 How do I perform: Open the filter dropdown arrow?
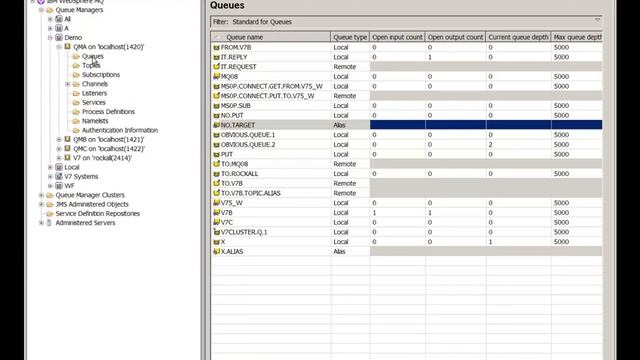click(x=597, y=20)
